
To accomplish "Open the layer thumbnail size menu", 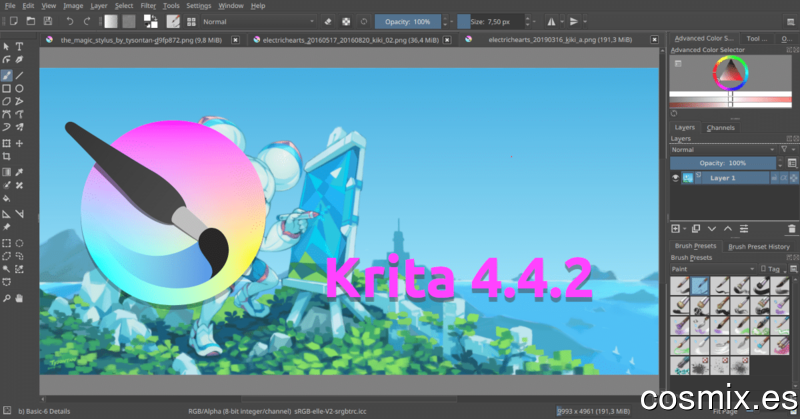I will click(x=792, y=163).
